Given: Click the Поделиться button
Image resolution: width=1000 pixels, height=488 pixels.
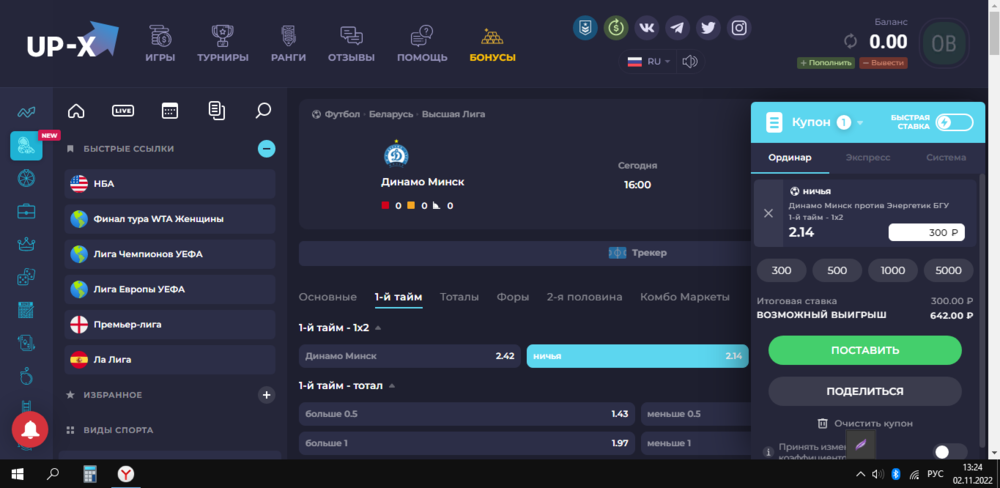Looking at the screenshot, I should [865, 391].
